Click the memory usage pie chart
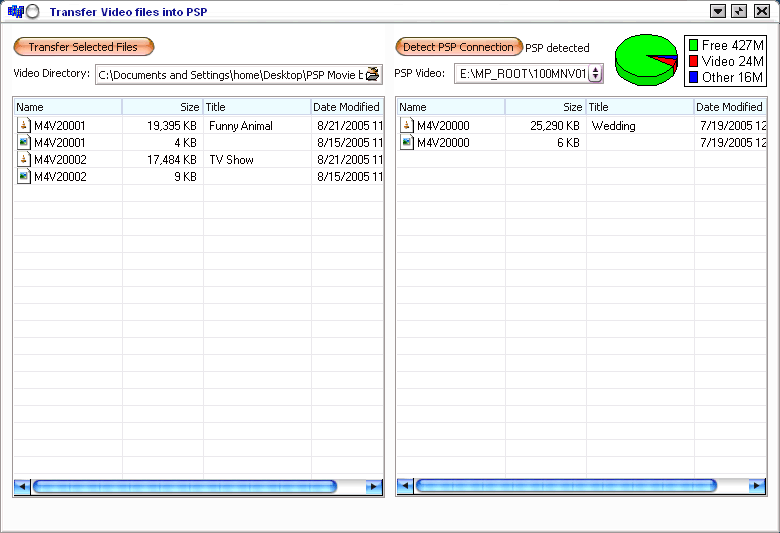This screenshot has width=780, height=533. [x=646, y=60]
